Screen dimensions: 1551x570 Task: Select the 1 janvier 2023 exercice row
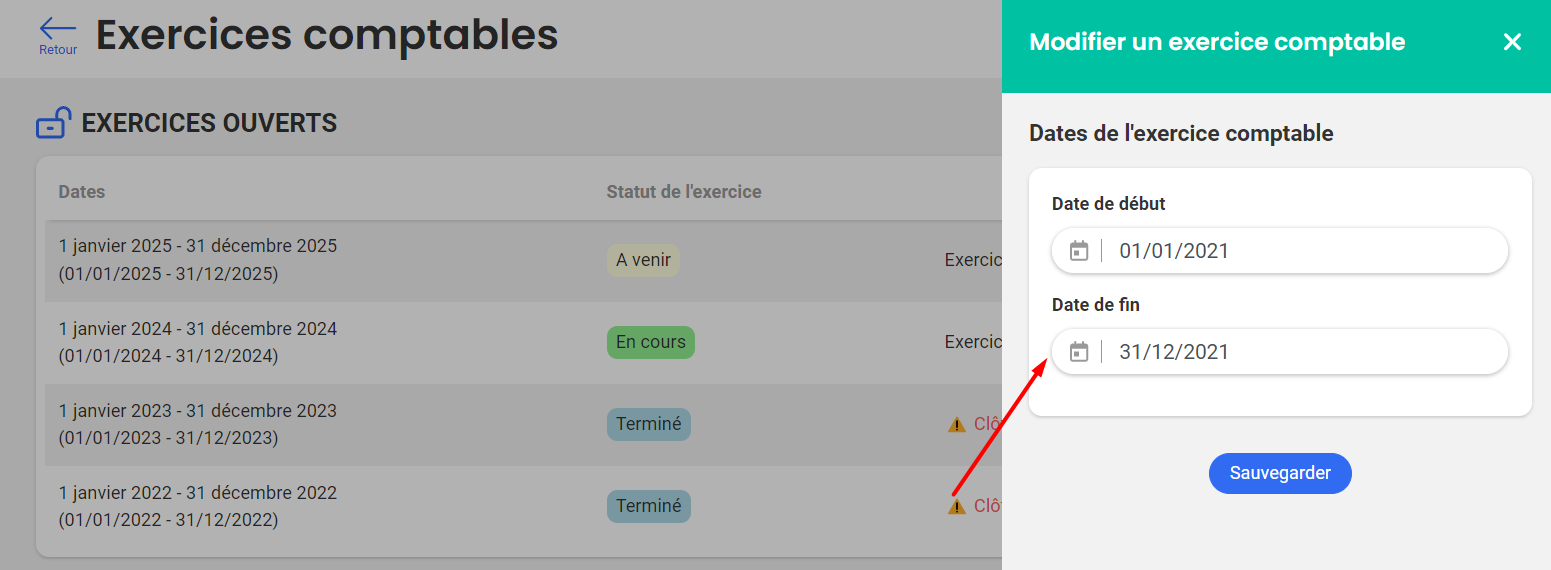coord(198,424)
